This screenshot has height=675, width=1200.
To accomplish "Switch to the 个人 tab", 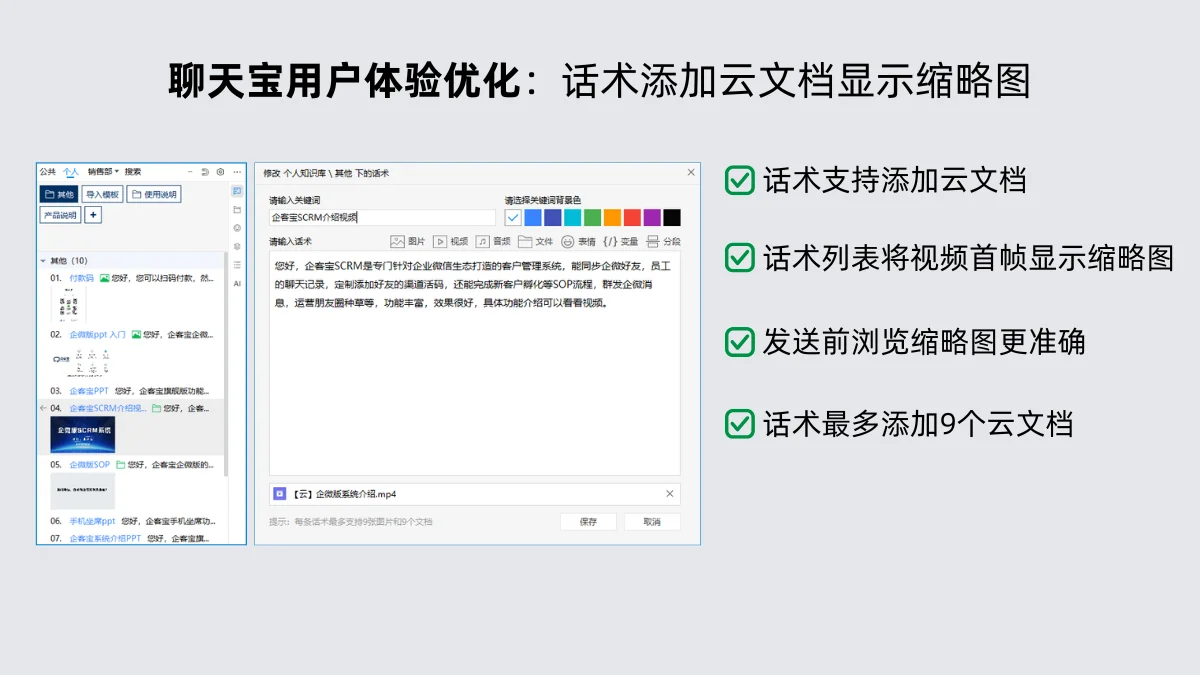I will click(71, 172).
